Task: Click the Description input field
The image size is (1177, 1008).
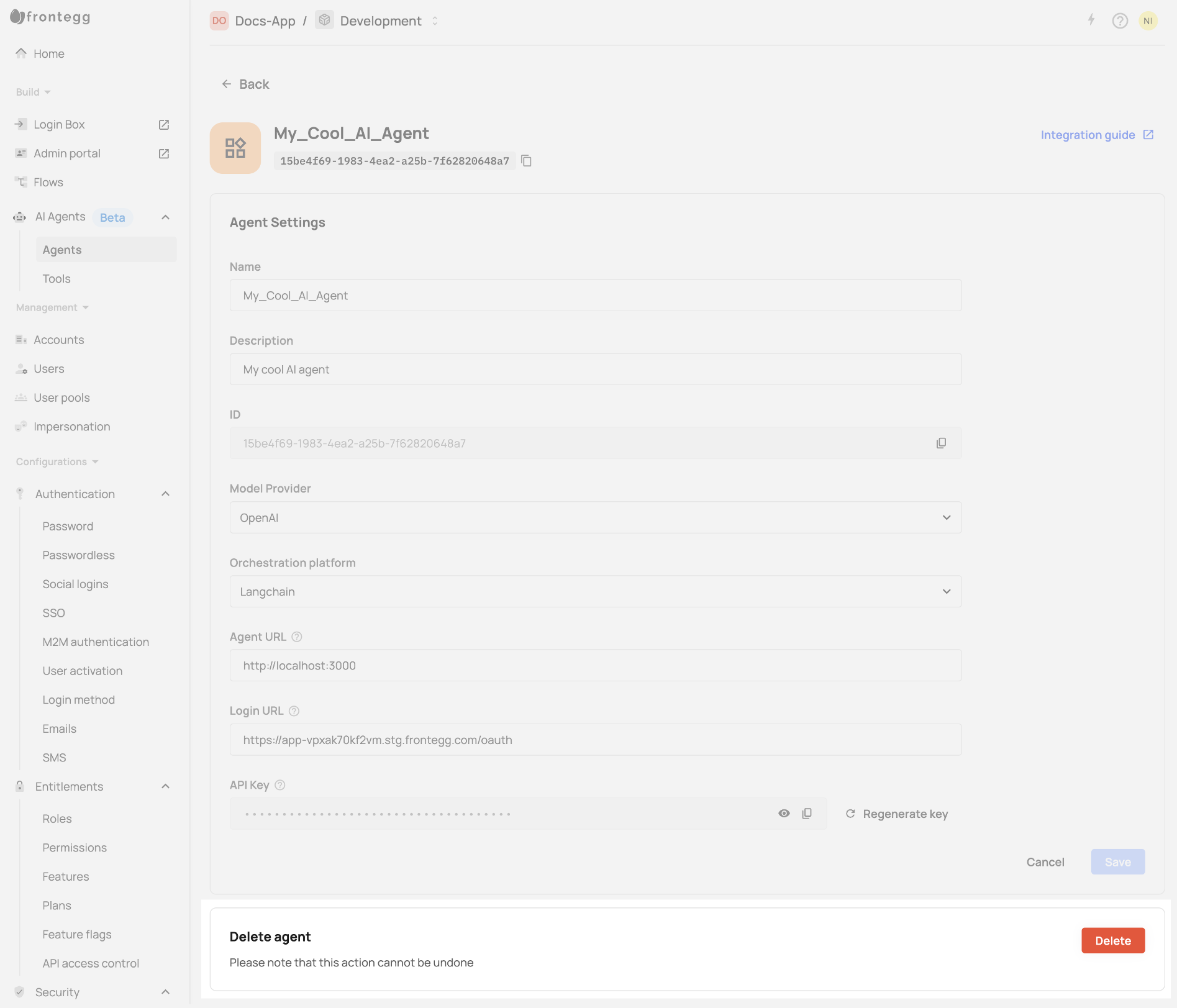Action: tap(595, 370)
